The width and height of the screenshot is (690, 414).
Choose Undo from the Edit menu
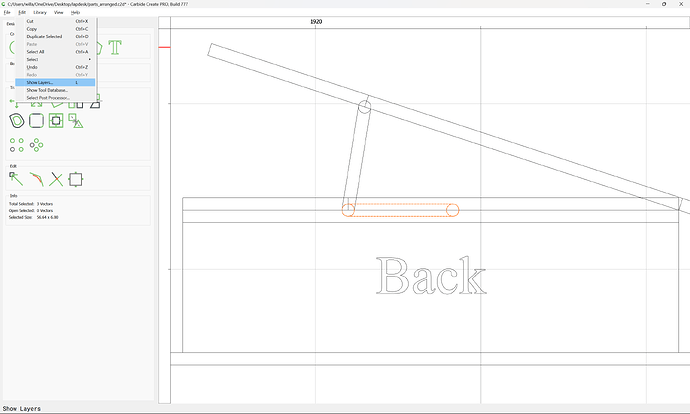click(x=55, y=67)
